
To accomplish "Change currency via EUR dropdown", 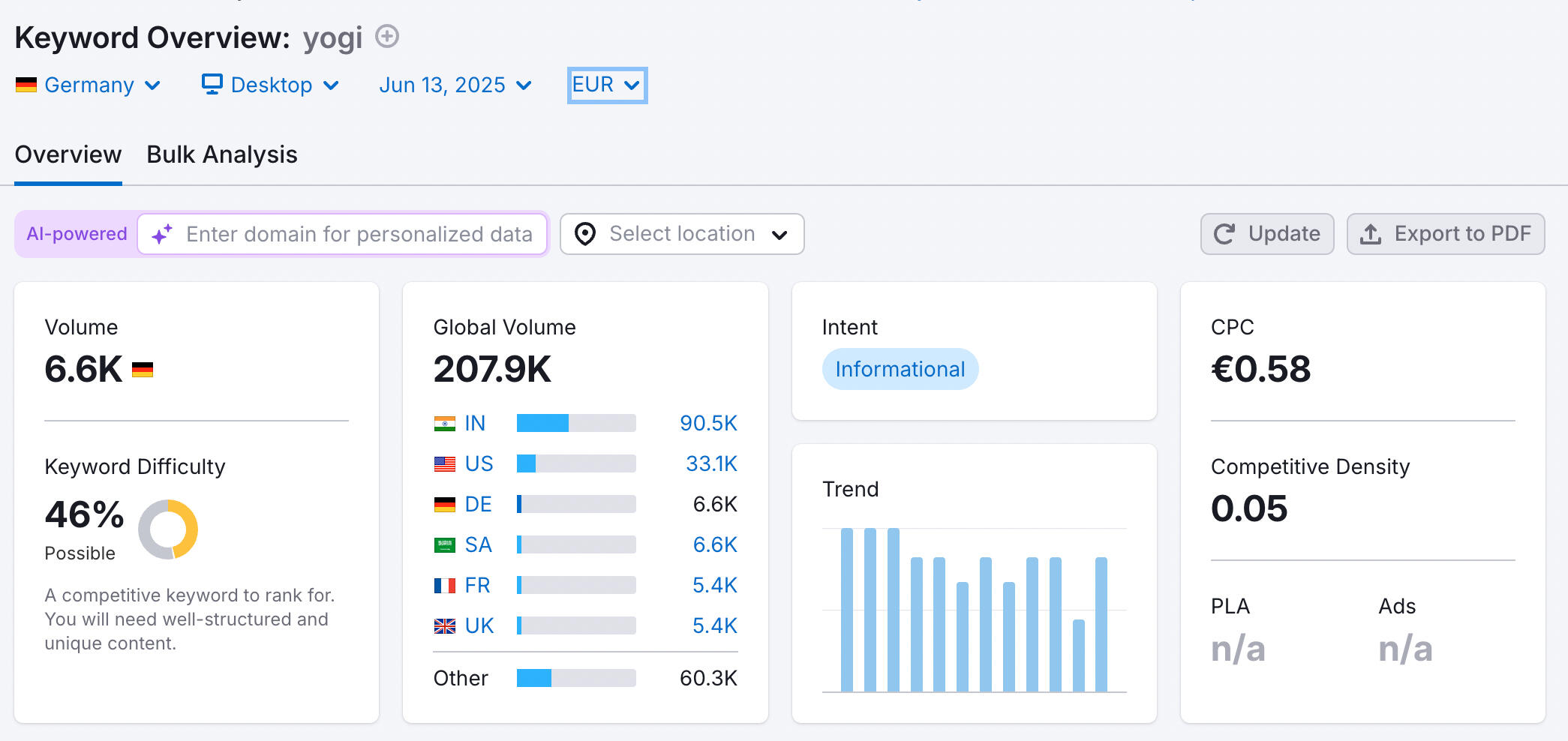I will tap(607, 85).
